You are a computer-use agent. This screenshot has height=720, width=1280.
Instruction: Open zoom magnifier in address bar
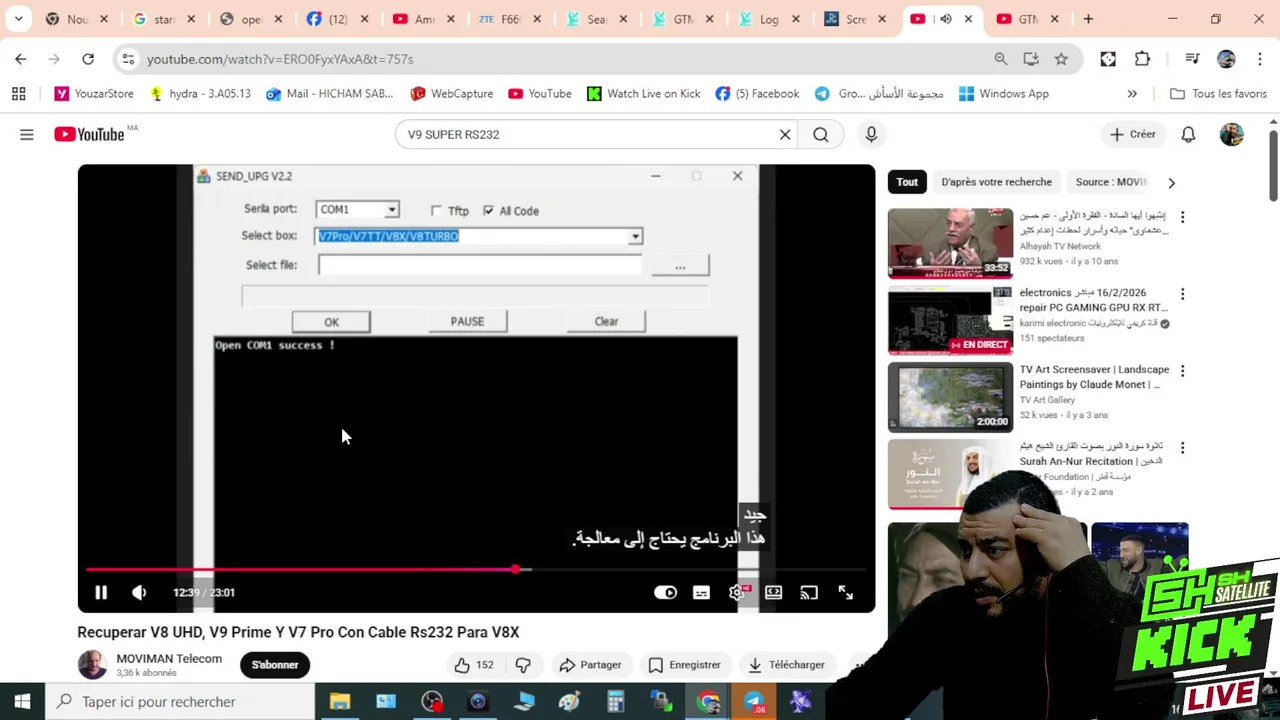(1001, 59)
